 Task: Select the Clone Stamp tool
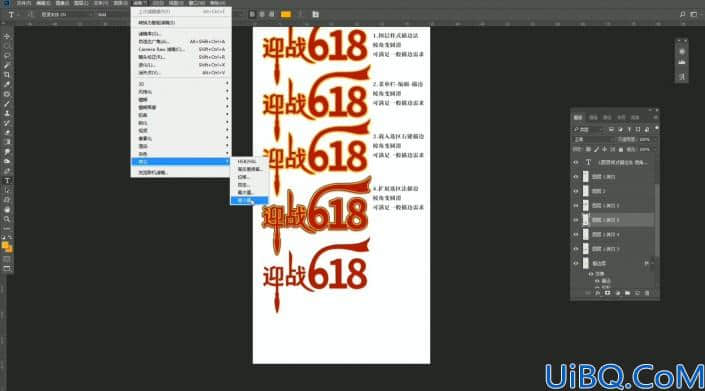[7, 113]
